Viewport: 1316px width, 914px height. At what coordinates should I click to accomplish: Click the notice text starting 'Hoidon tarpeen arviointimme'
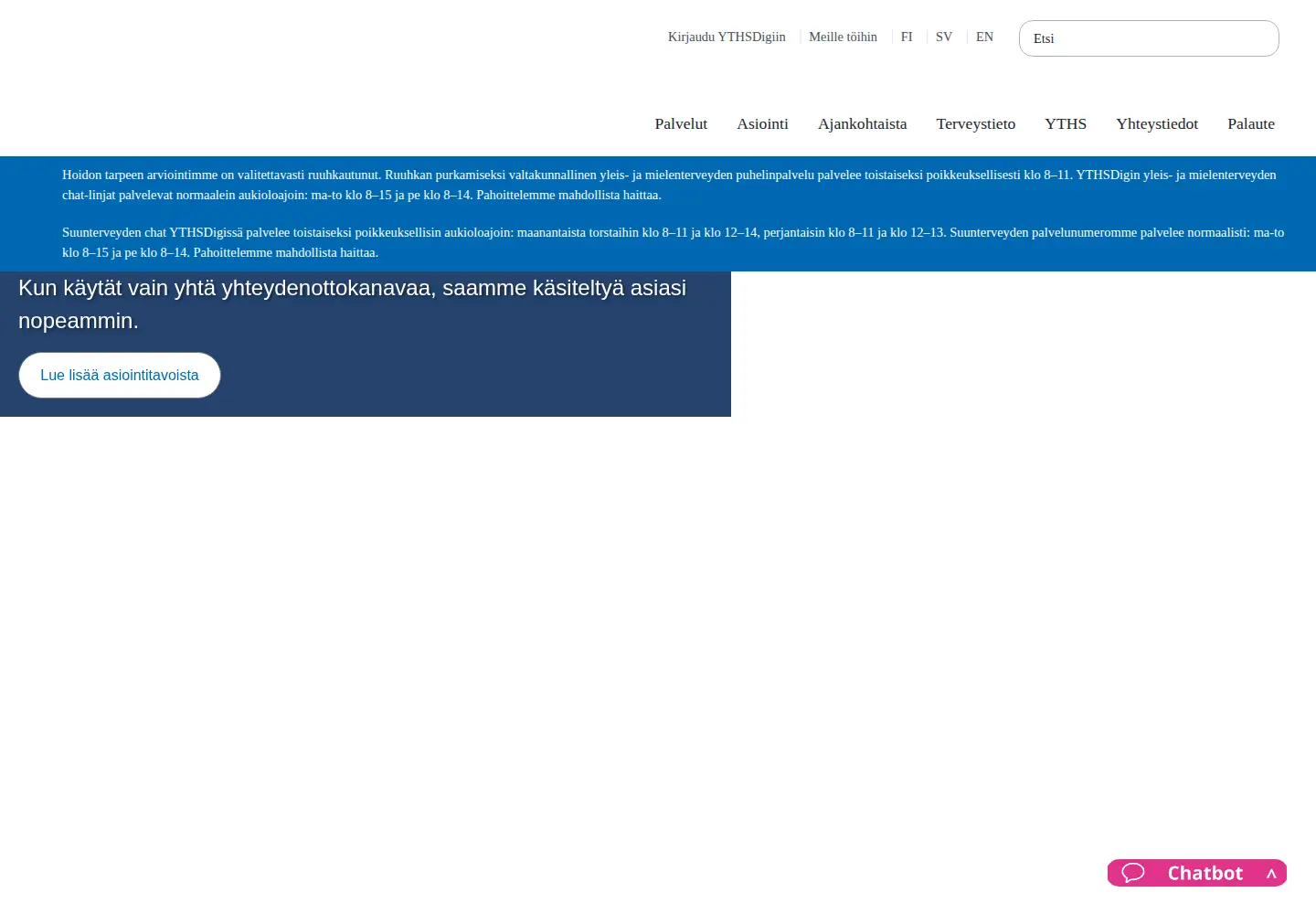click(x=669, y=185)
